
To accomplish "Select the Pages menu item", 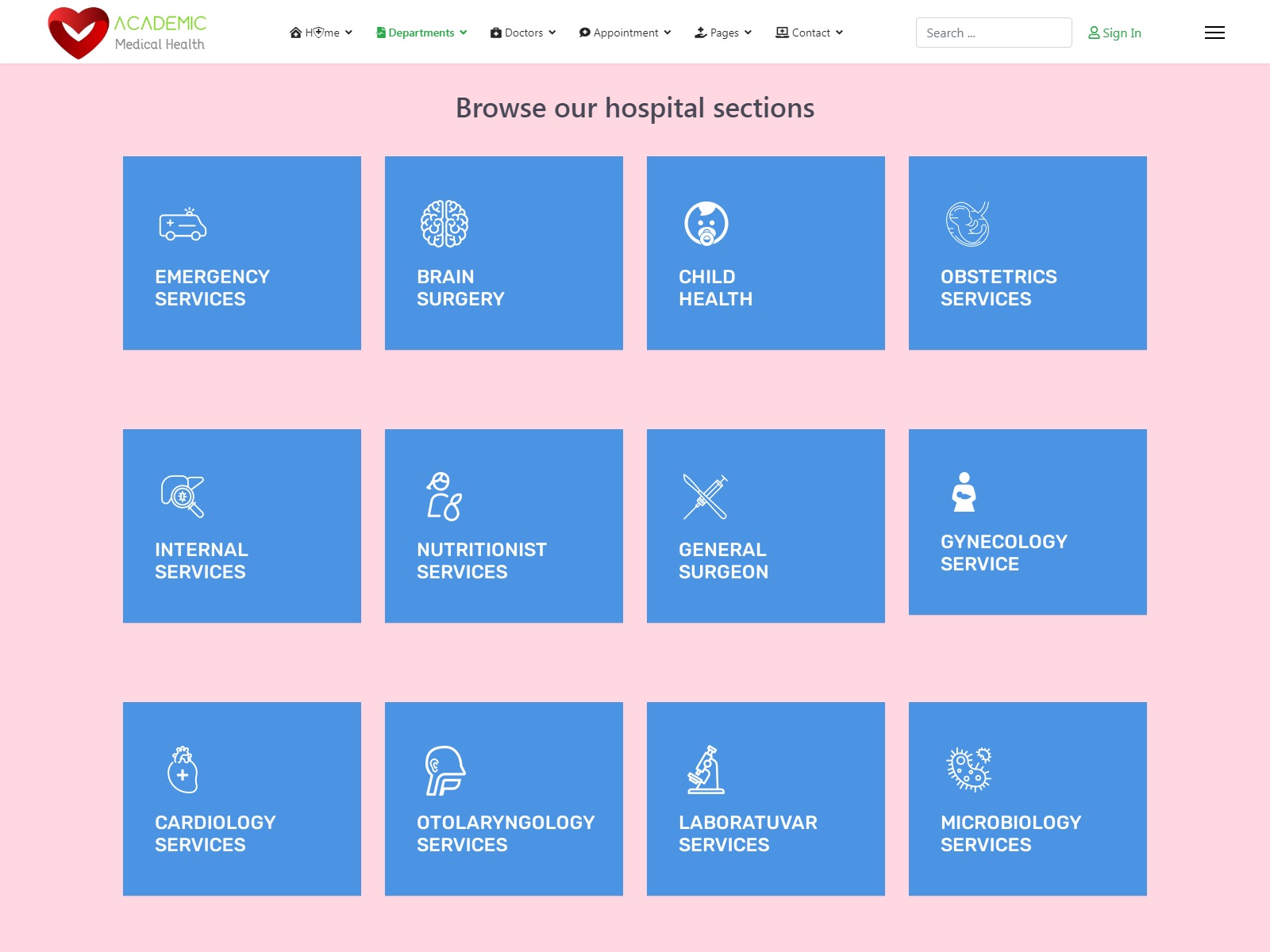I will coord(723,33).
